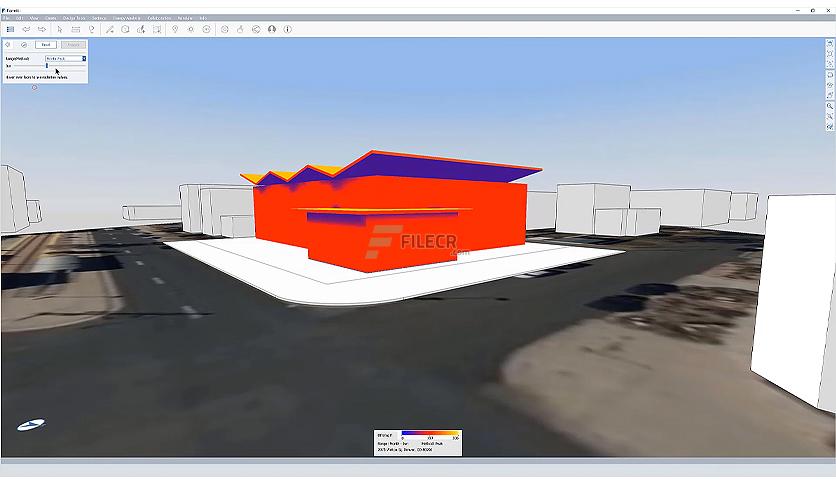Image resolution: width=836 pixels, height=484 pixels.
Task: Click the back arrow in the analysis panel
Action: 8,45
